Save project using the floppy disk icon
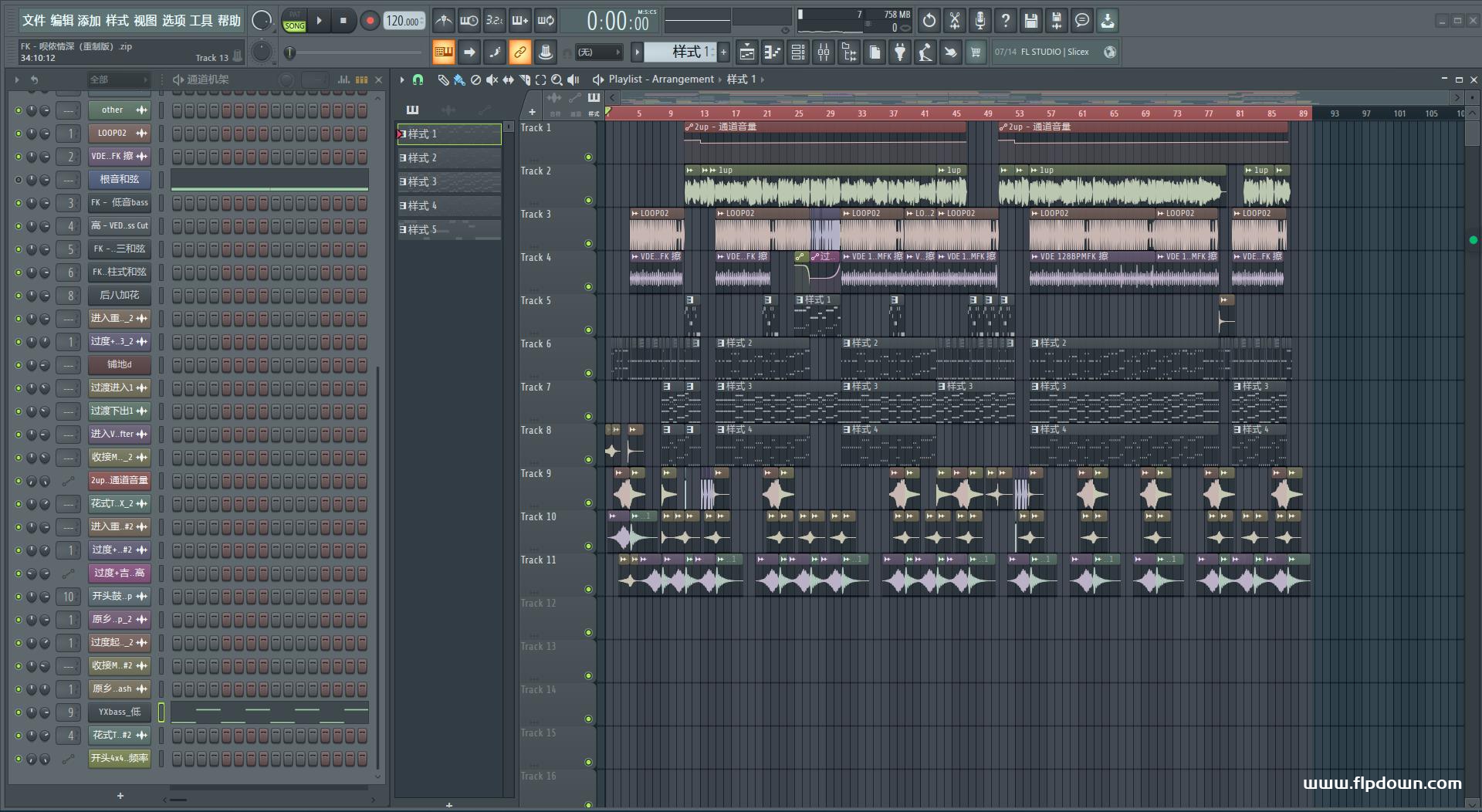Viewport: 1482px width, 812px height. (x=1031, y=21)
